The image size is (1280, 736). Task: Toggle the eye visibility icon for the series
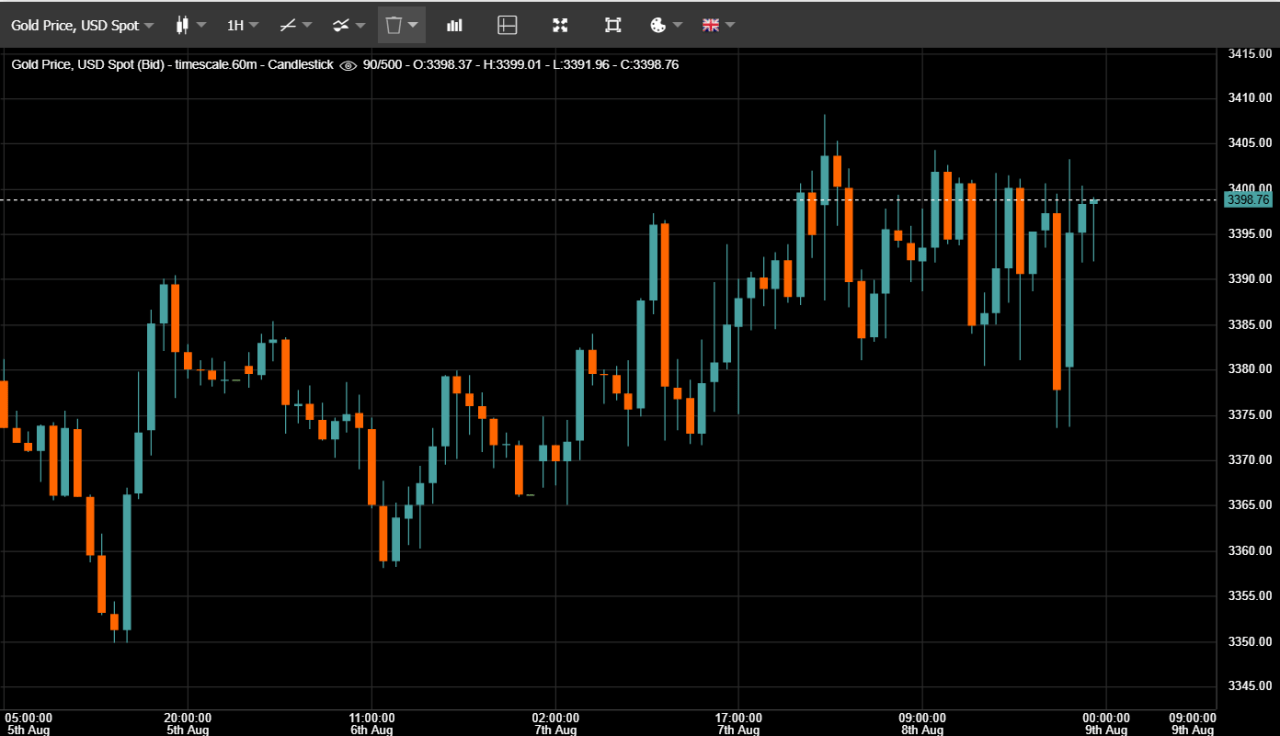pos(348,65)
